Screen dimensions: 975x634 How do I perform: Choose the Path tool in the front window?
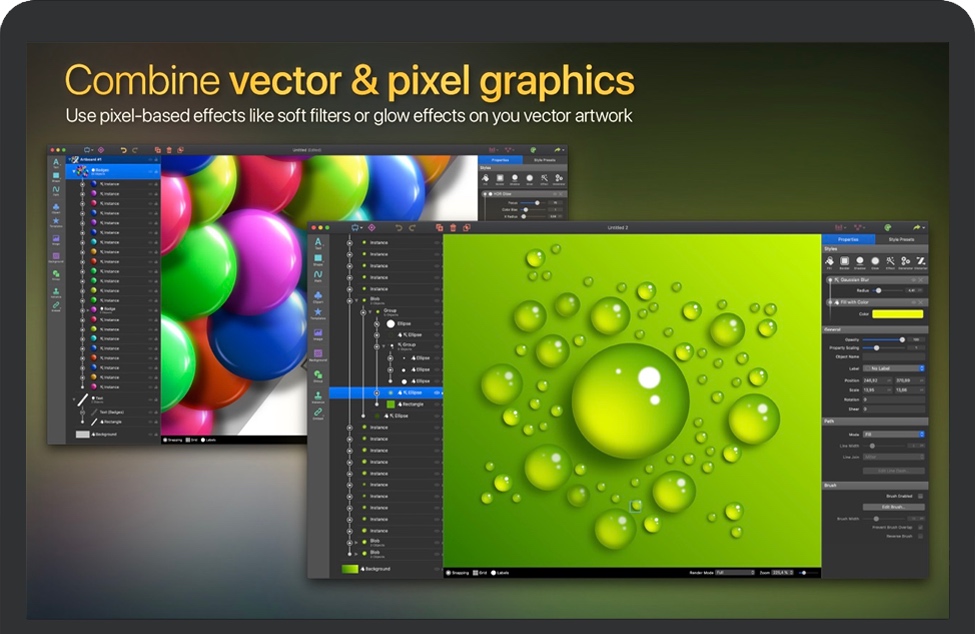coord(318,276)
